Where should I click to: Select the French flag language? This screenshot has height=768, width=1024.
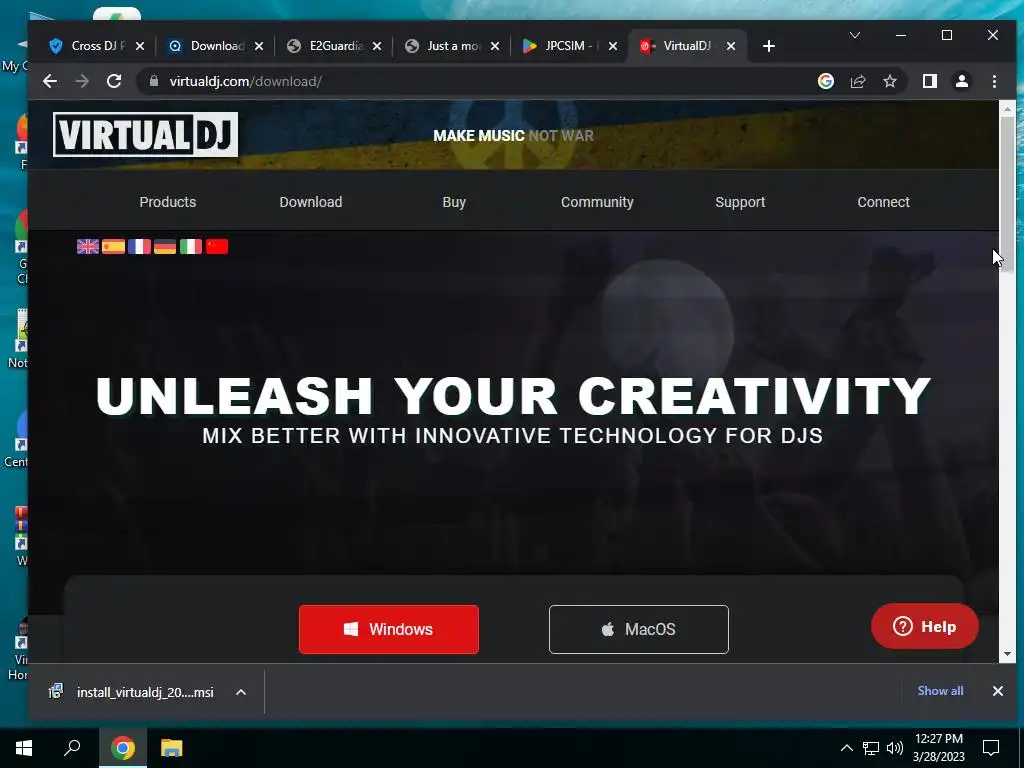click(139, 246)
